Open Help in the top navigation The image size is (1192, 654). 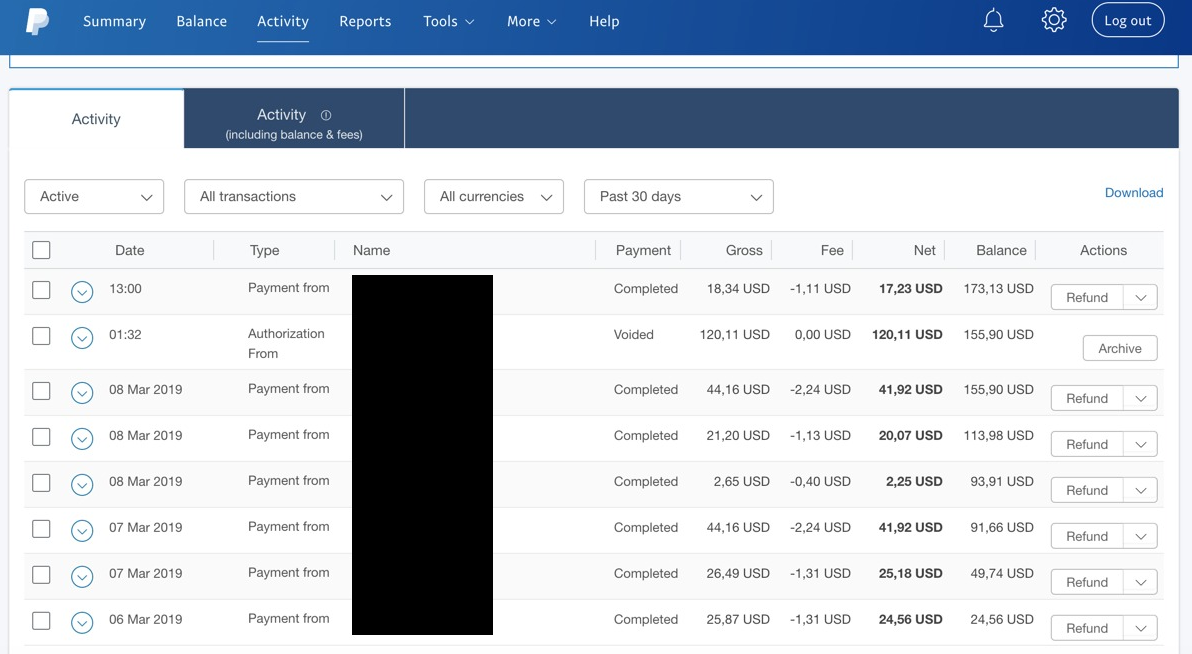pyautogui.click(x=604, y=21)
